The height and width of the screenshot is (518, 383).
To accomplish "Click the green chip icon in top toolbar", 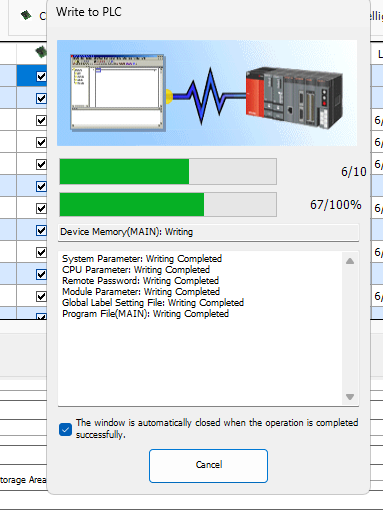I will 26,15.
